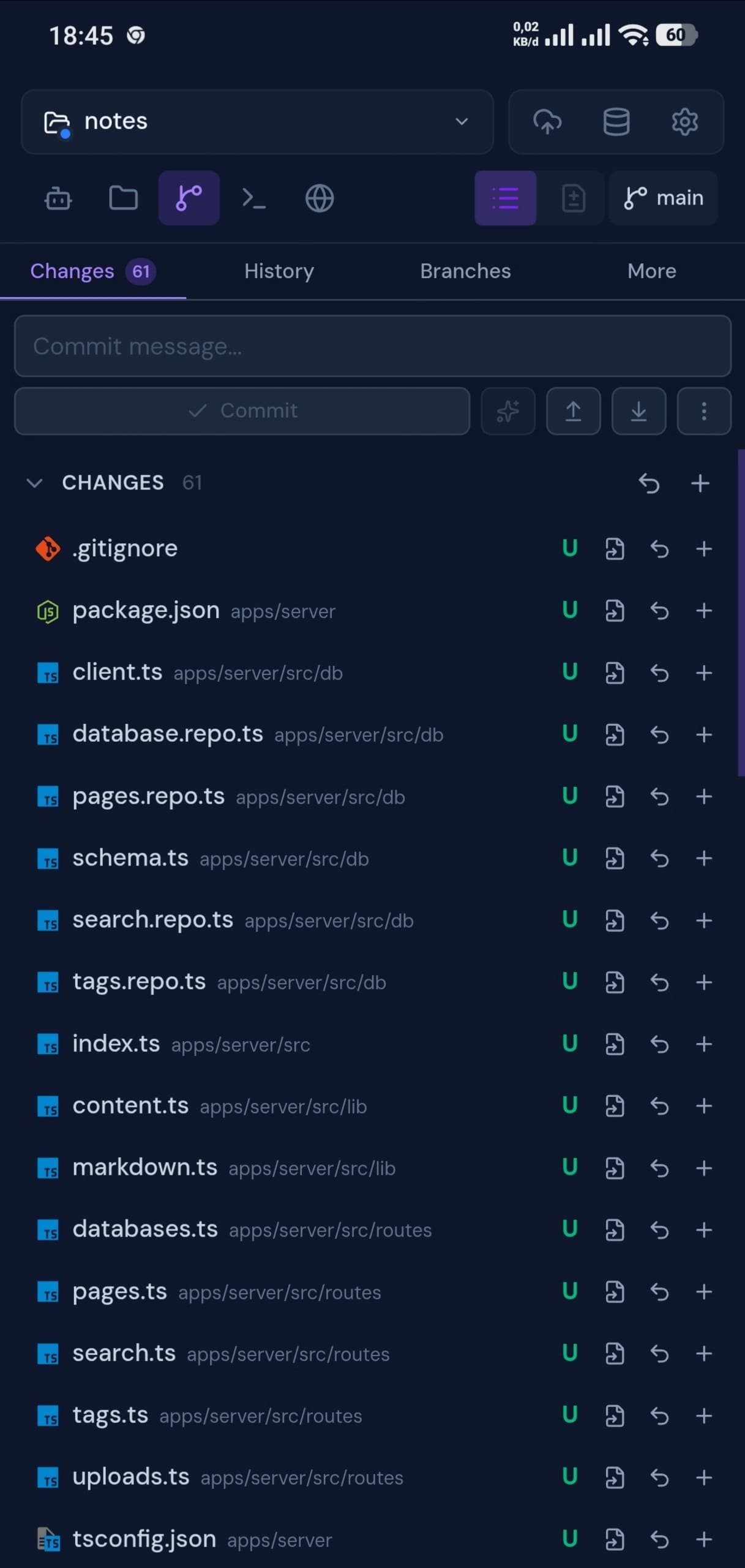Stage tags.ts in routes
This screenshot has height=1568, width=745.
[704, 1415]
